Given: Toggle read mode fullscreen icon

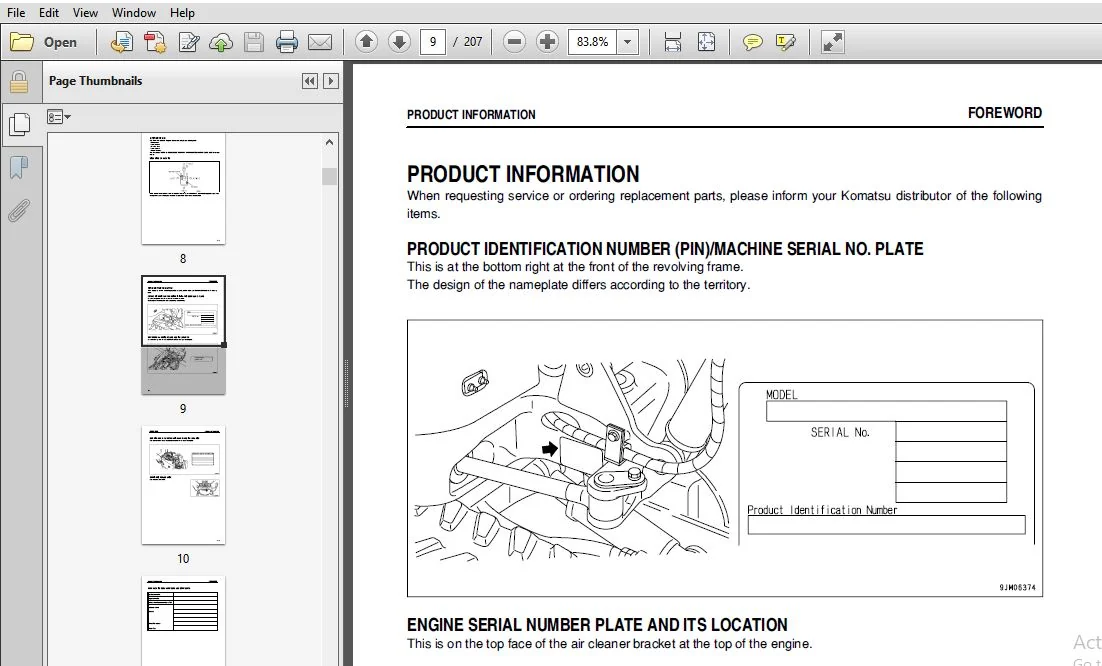Looking at the screenshot, I should click(833, 42).
